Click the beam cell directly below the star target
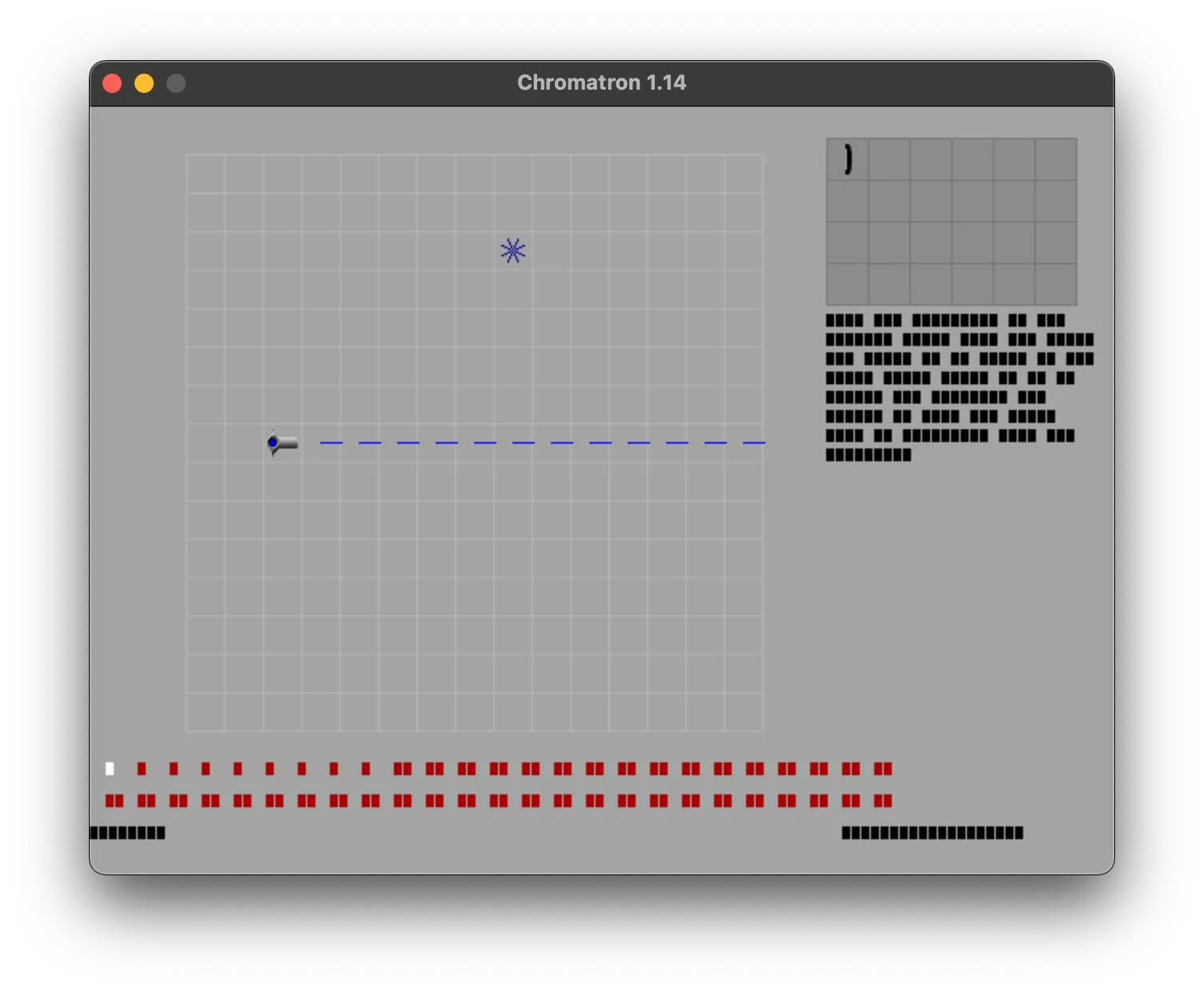This screenshot has height=993, width=1204. 513,443
